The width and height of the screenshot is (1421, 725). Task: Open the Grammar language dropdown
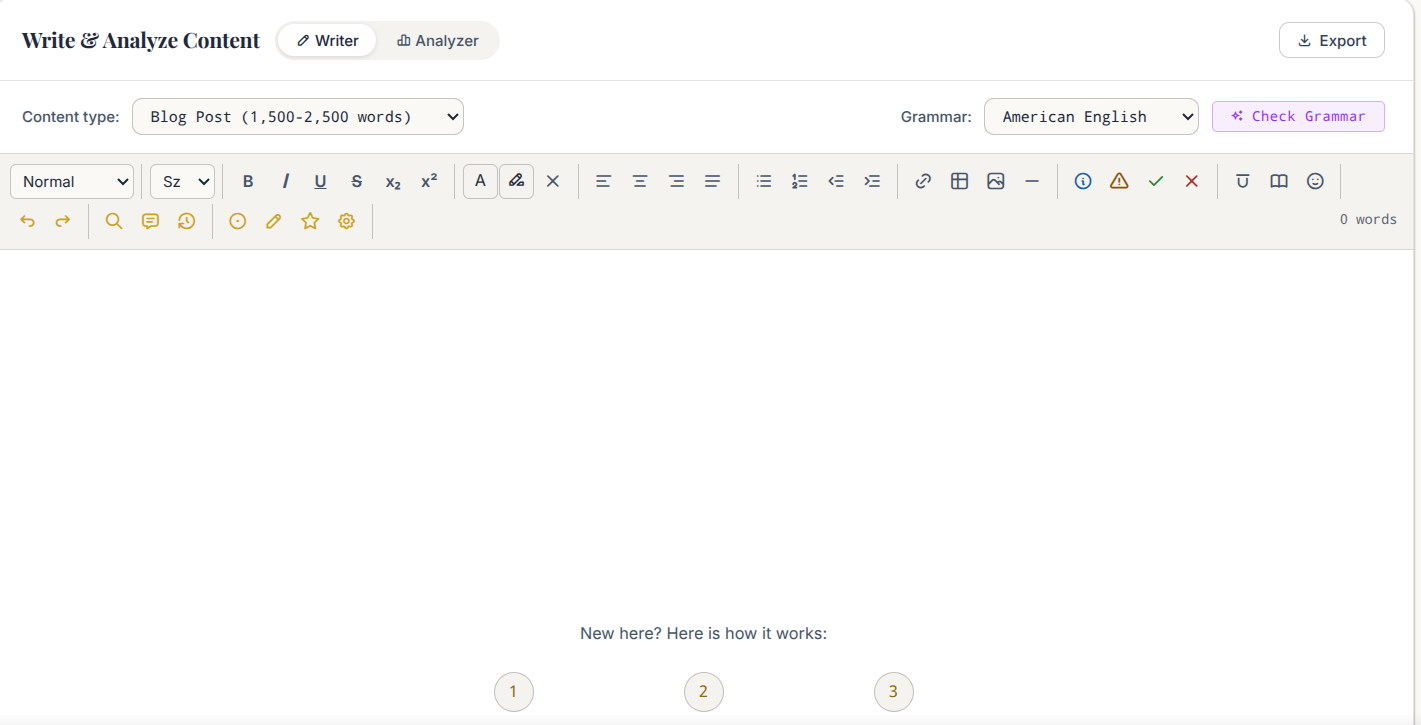click(1091, 116)
